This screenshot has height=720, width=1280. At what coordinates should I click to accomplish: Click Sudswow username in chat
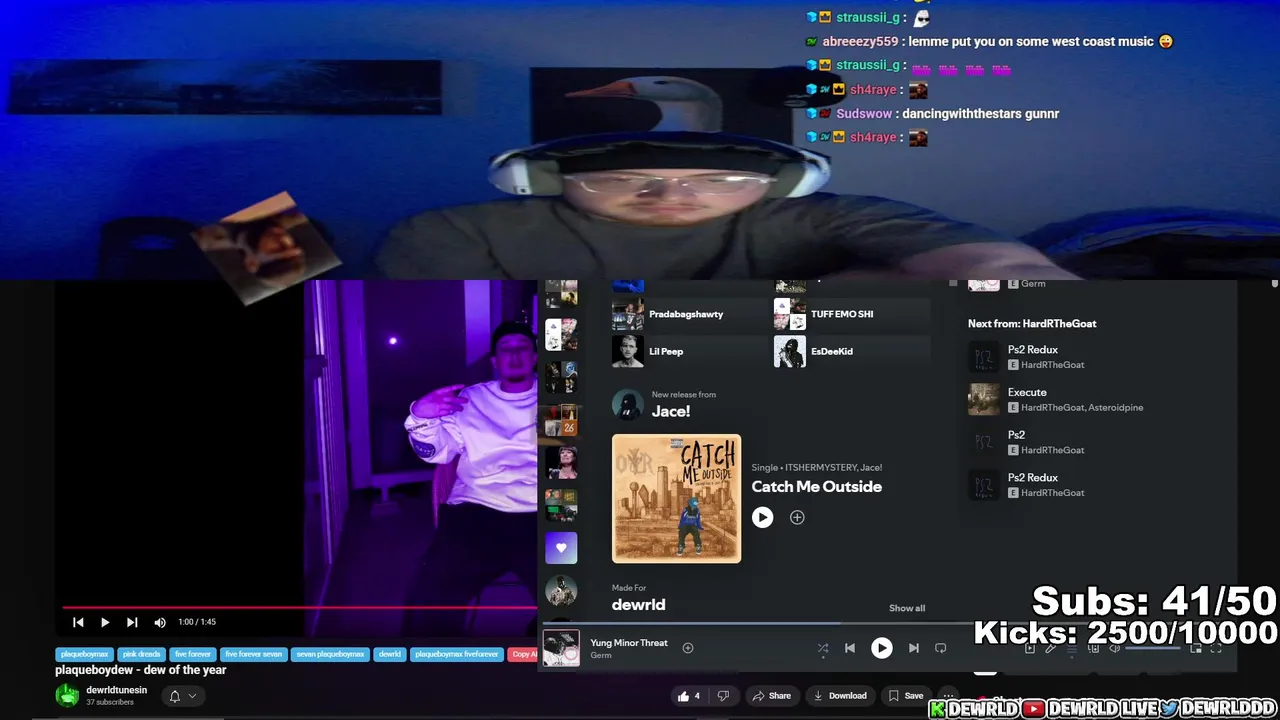click(x=865, y=114)
